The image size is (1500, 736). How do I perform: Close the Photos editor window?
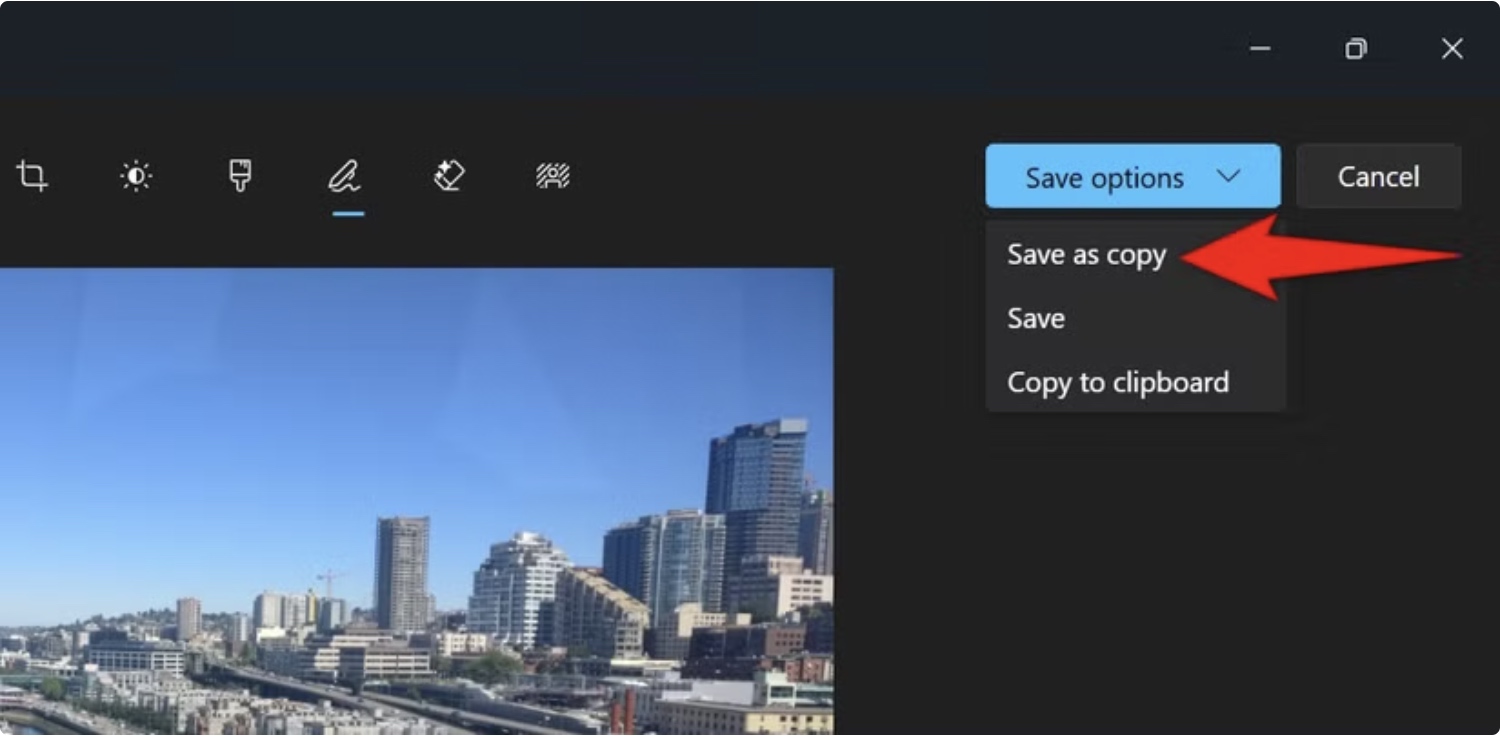[1452, 49]
